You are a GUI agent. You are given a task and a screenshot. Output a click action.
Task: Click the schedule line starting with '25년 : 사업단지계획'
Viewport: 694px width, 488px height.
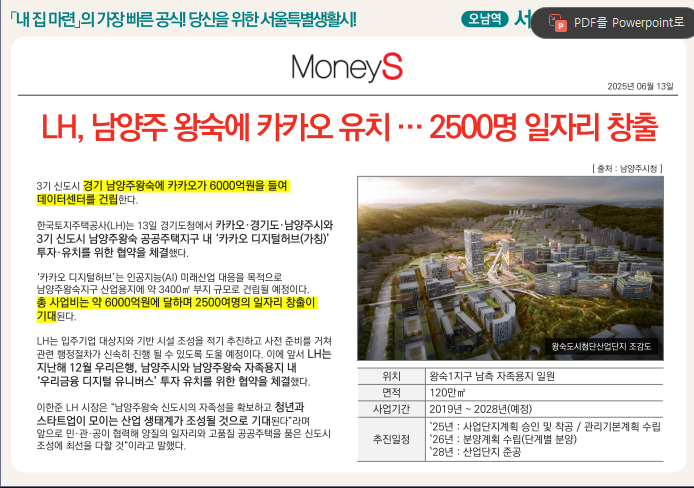(545, 427)
